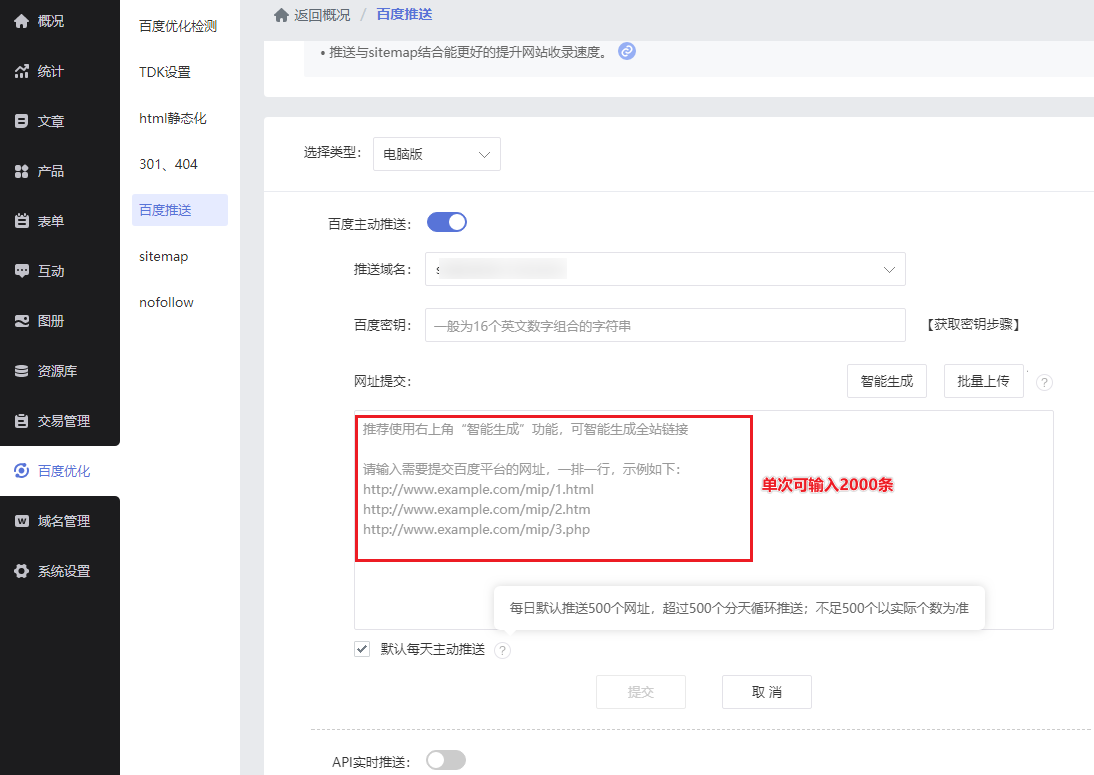Image resolution: width=1094 pixels, height=775 pixels.
Task: Click the 取消 button
Action: point(766,692)
